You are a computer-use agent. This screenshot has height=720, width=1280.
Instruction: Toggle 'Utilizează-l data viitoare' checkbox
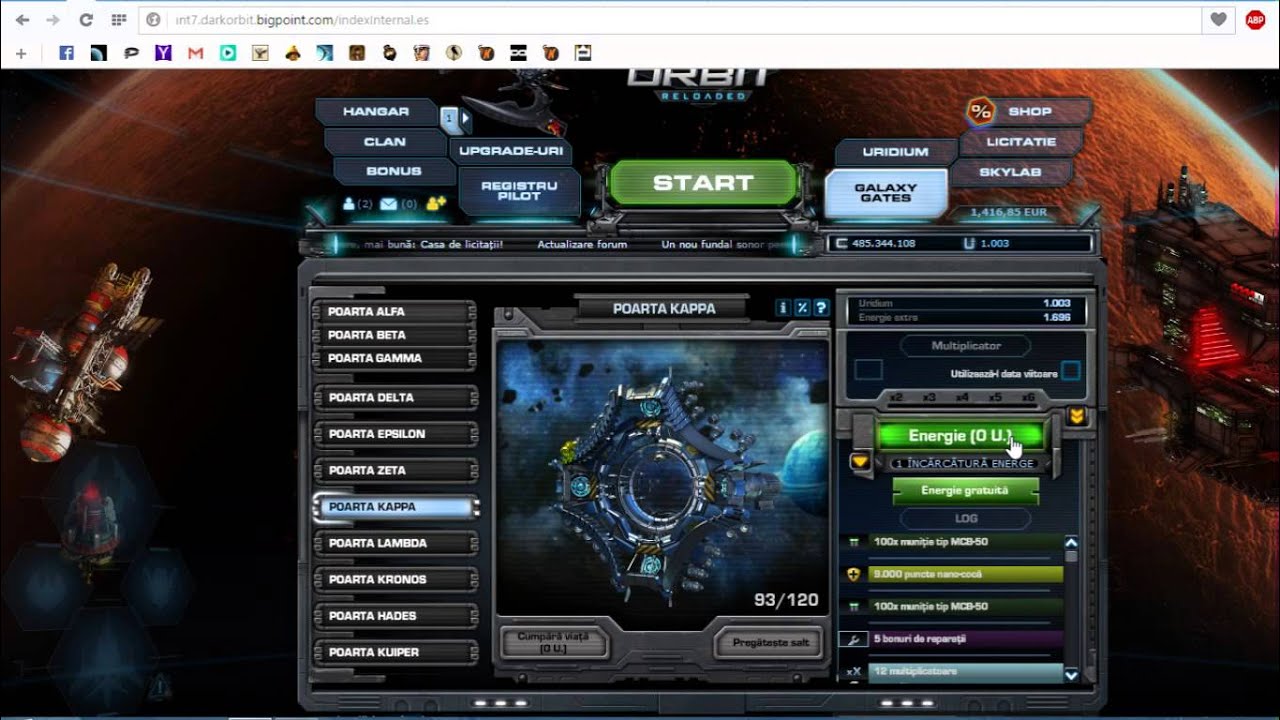click(x=1071, y=372)
